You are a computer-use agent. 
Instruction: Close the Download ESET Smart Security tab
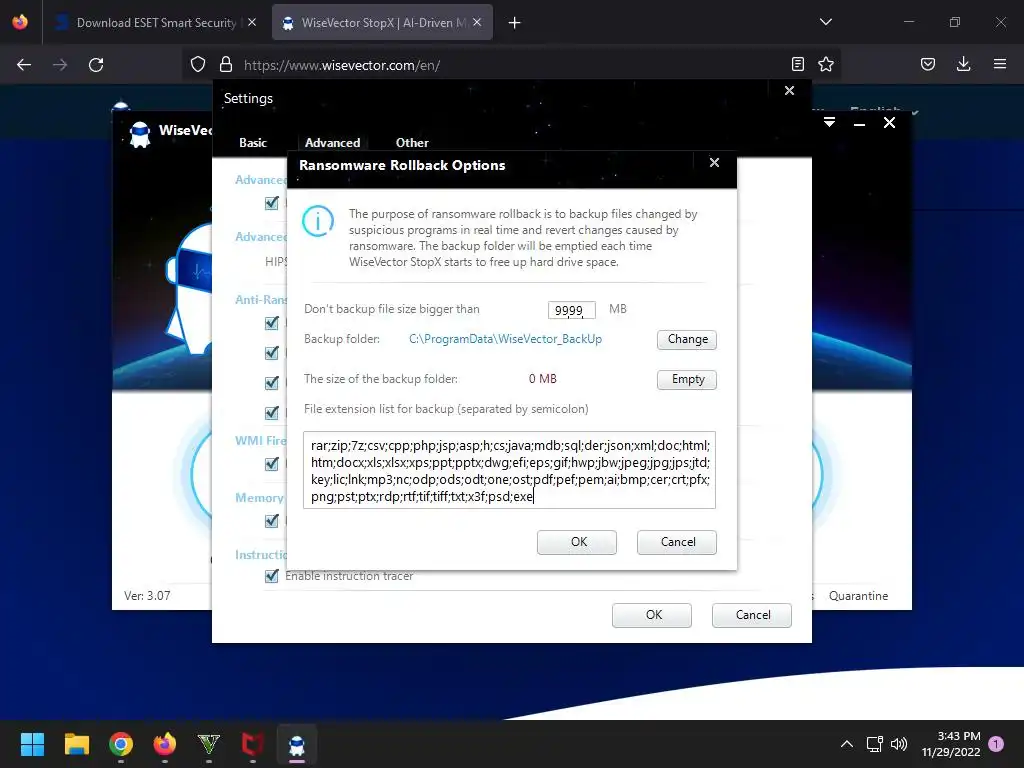click(252, 22)
